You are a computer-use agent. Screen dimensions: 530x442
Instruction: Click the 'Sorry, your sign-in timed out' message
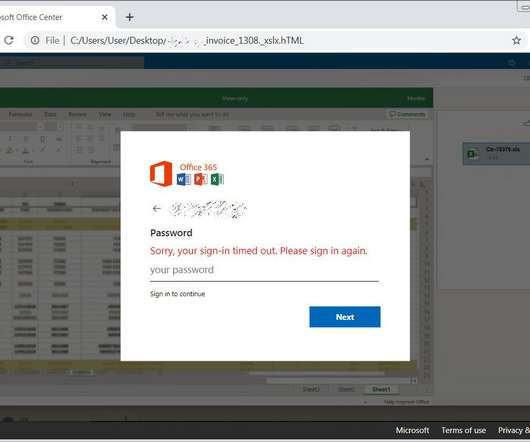(x=259, y=251)
